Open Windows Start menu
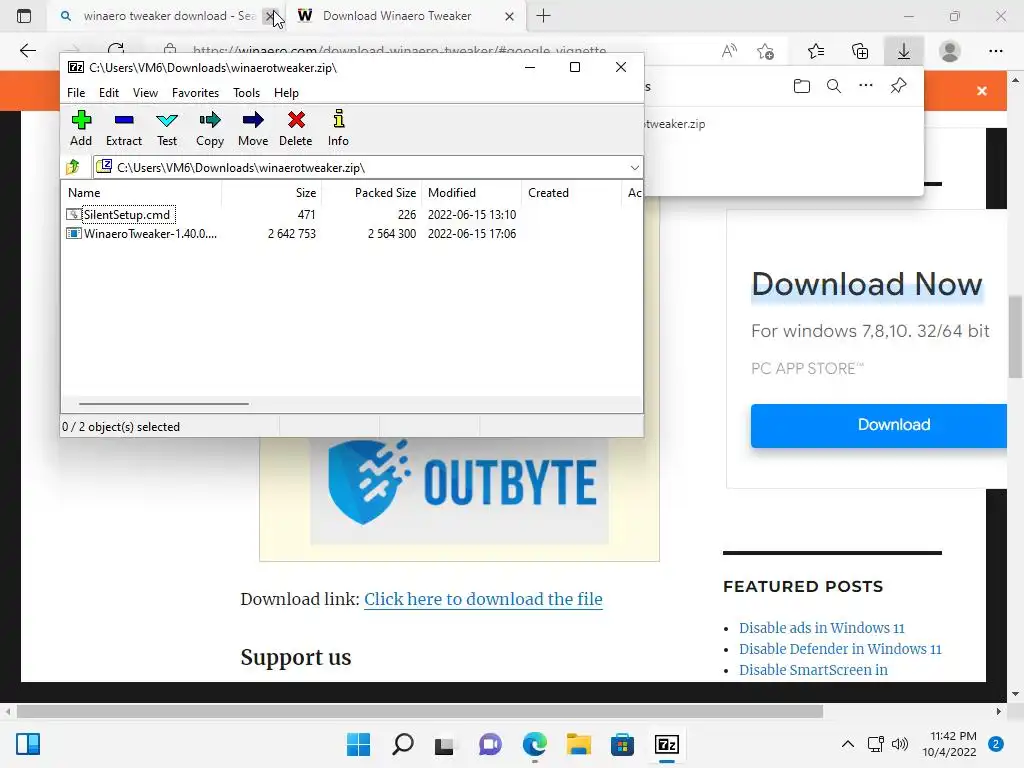Viewport: 1024px width, 768px height. click(x=358, y=744)
